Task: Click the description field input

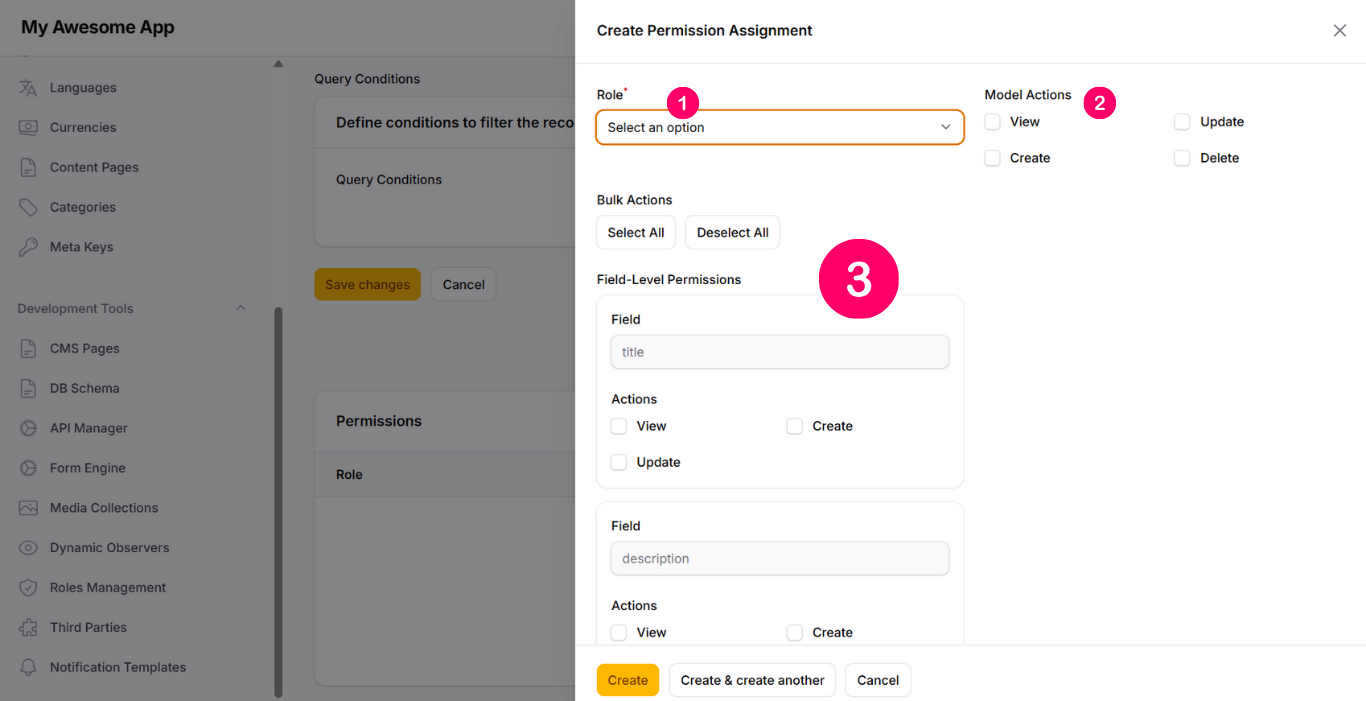Action: click(x=779, y=559)
